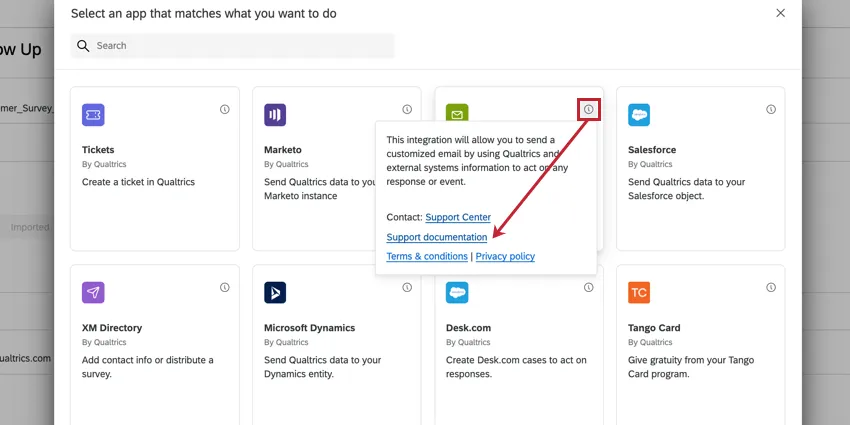Open info tooltip on Tickets card
This screenshot has height=425, width=850.
pos(225,109)
